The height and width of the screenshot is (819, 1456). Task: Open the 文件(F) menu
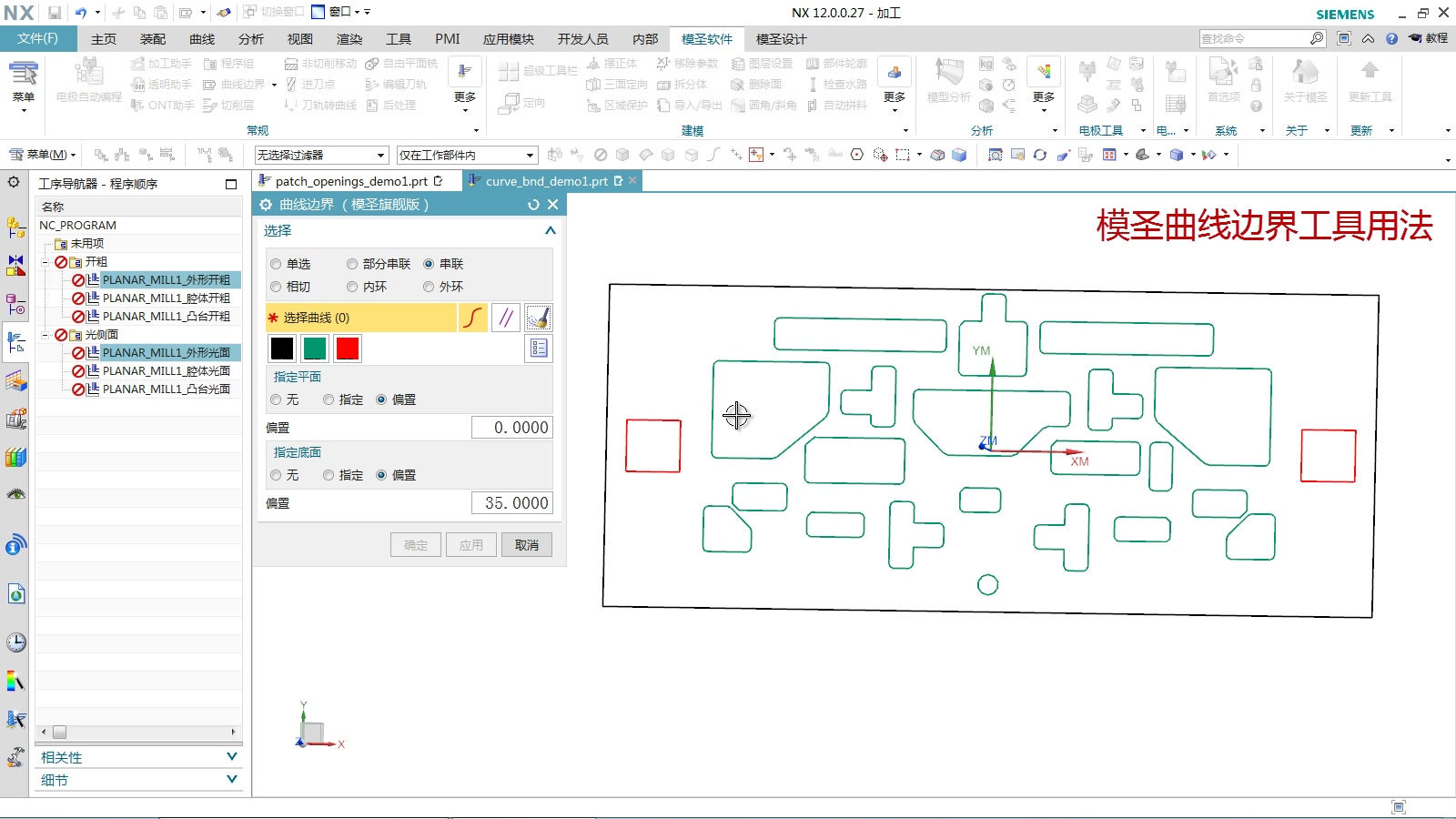37,38
